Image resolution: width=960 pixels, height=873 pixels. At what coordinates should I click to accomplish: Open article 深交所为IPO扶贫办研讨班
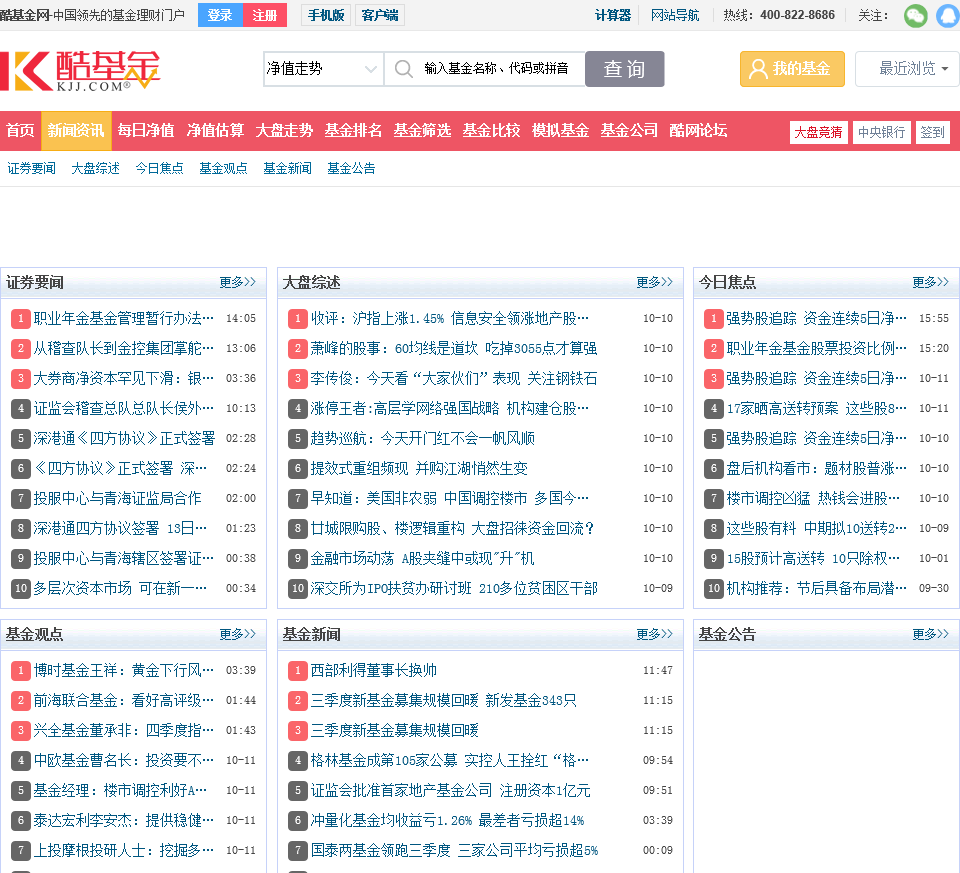pos(454,588)
